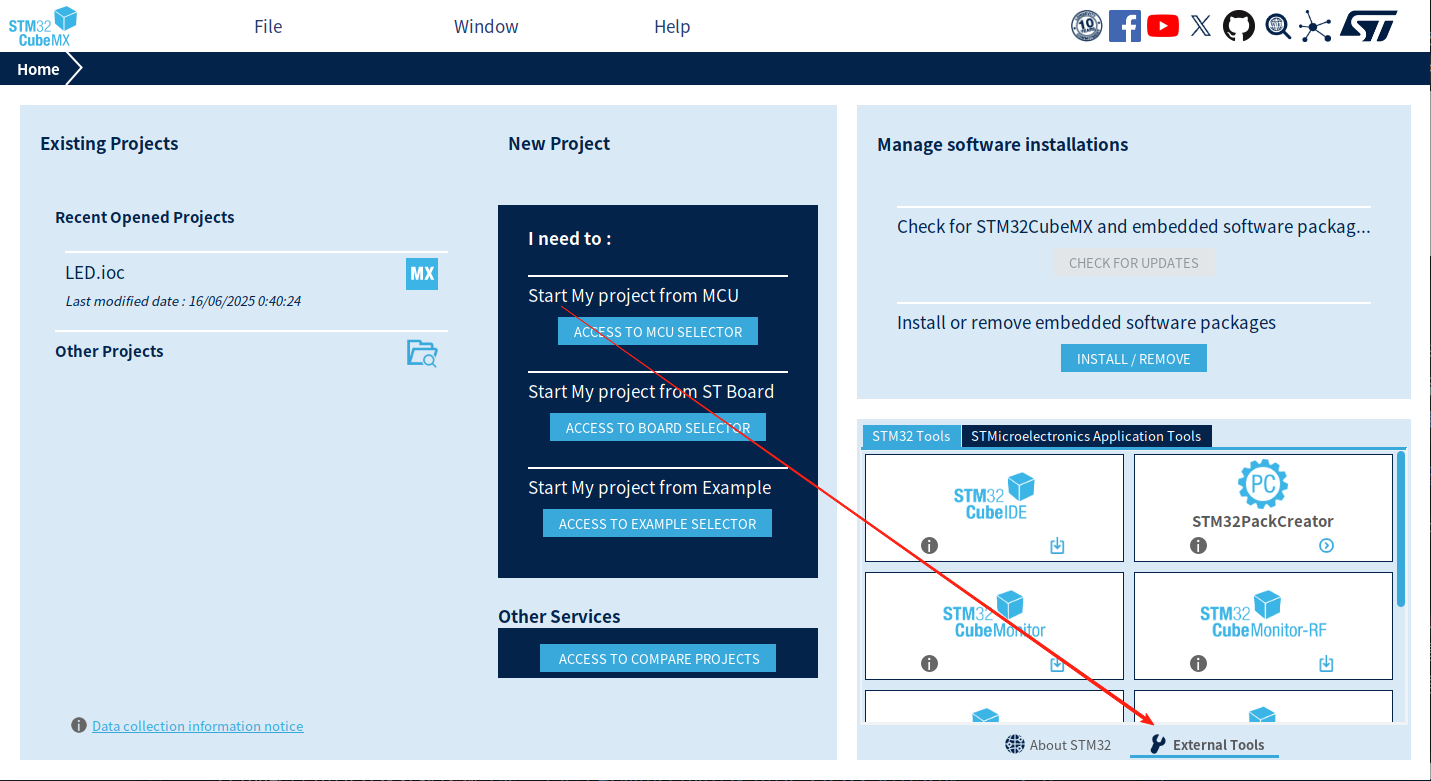This screenshot has height=781, width=1431.
Task: Open the recent project LED.ioc
Action: [x=95, y=272]
